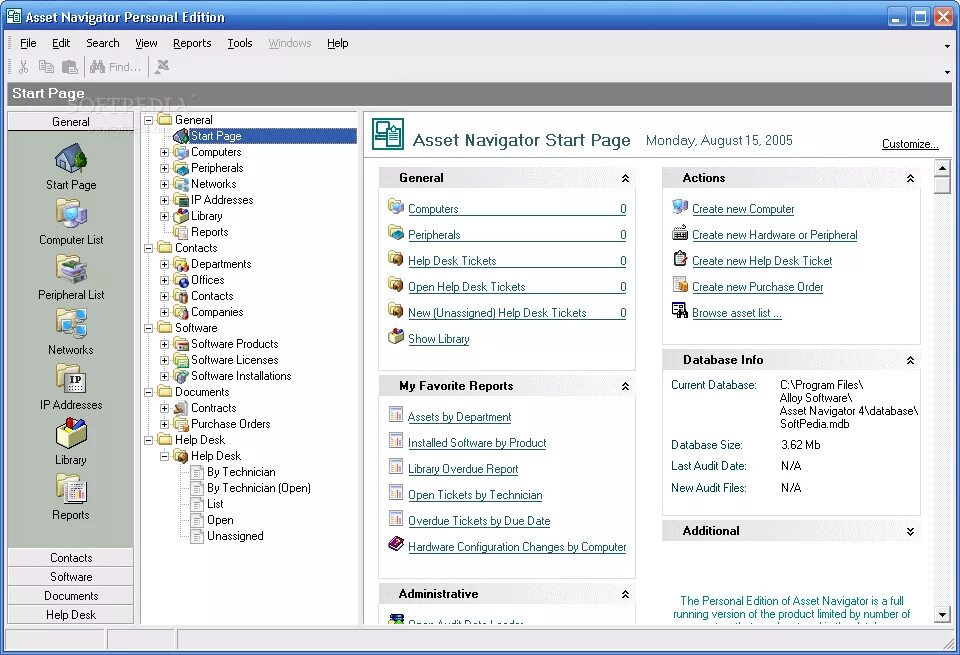Collapse the Actions panel section
This screenshot has height=655, width=960.
pyautogui.click(x=910, y=178)
